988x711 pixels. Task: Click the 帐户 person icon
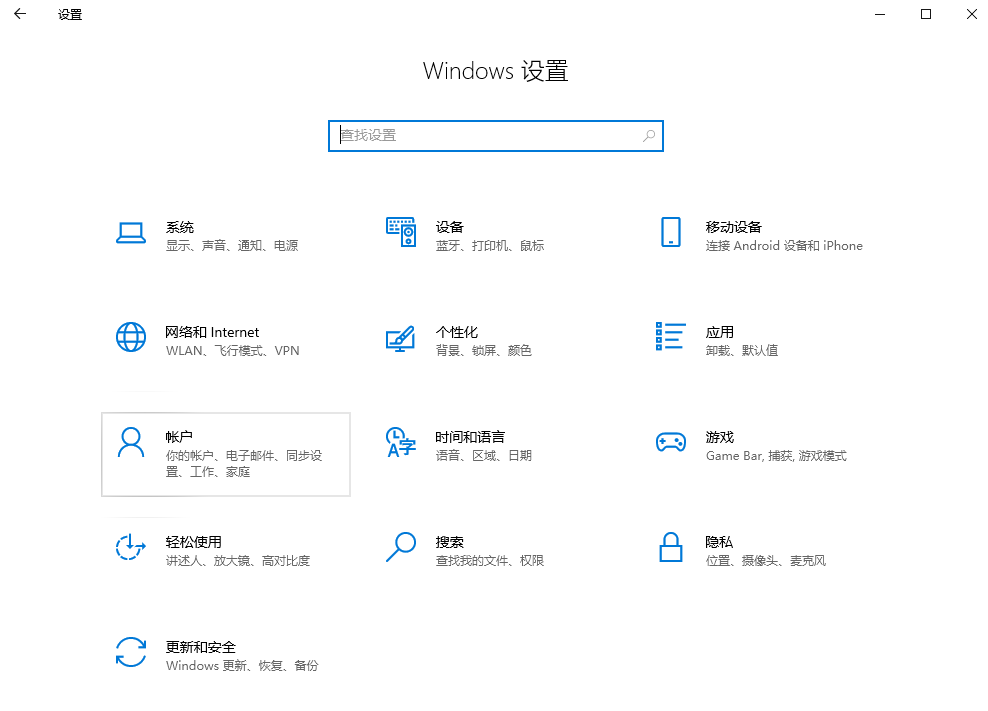tap(131, 442)
